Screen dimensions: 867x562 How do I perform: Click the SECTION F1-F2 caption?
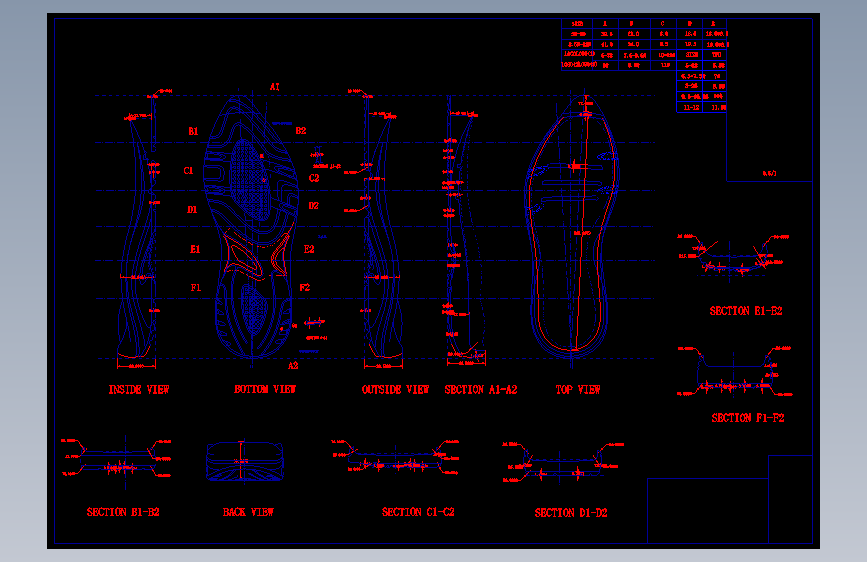(x=748, y=418)
